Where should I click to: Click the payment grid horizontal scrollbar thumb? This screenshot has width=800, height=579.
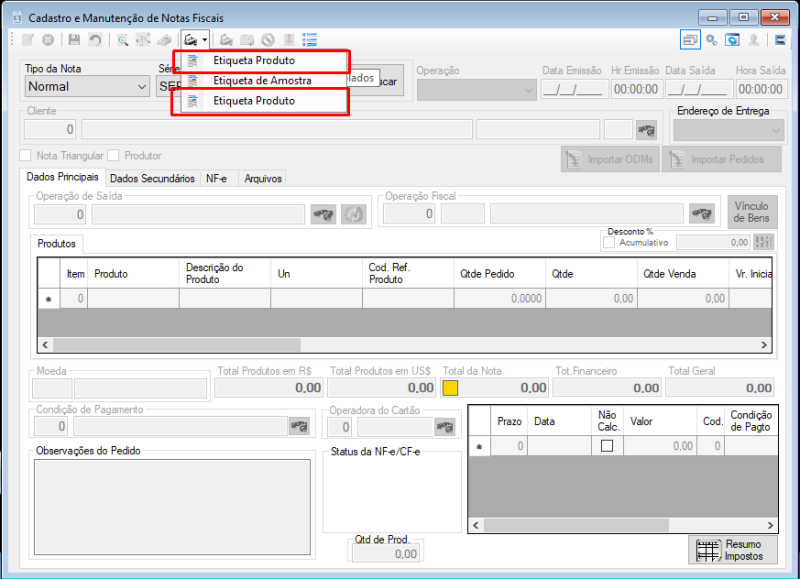pyautogui.click(x=576, y=525)
